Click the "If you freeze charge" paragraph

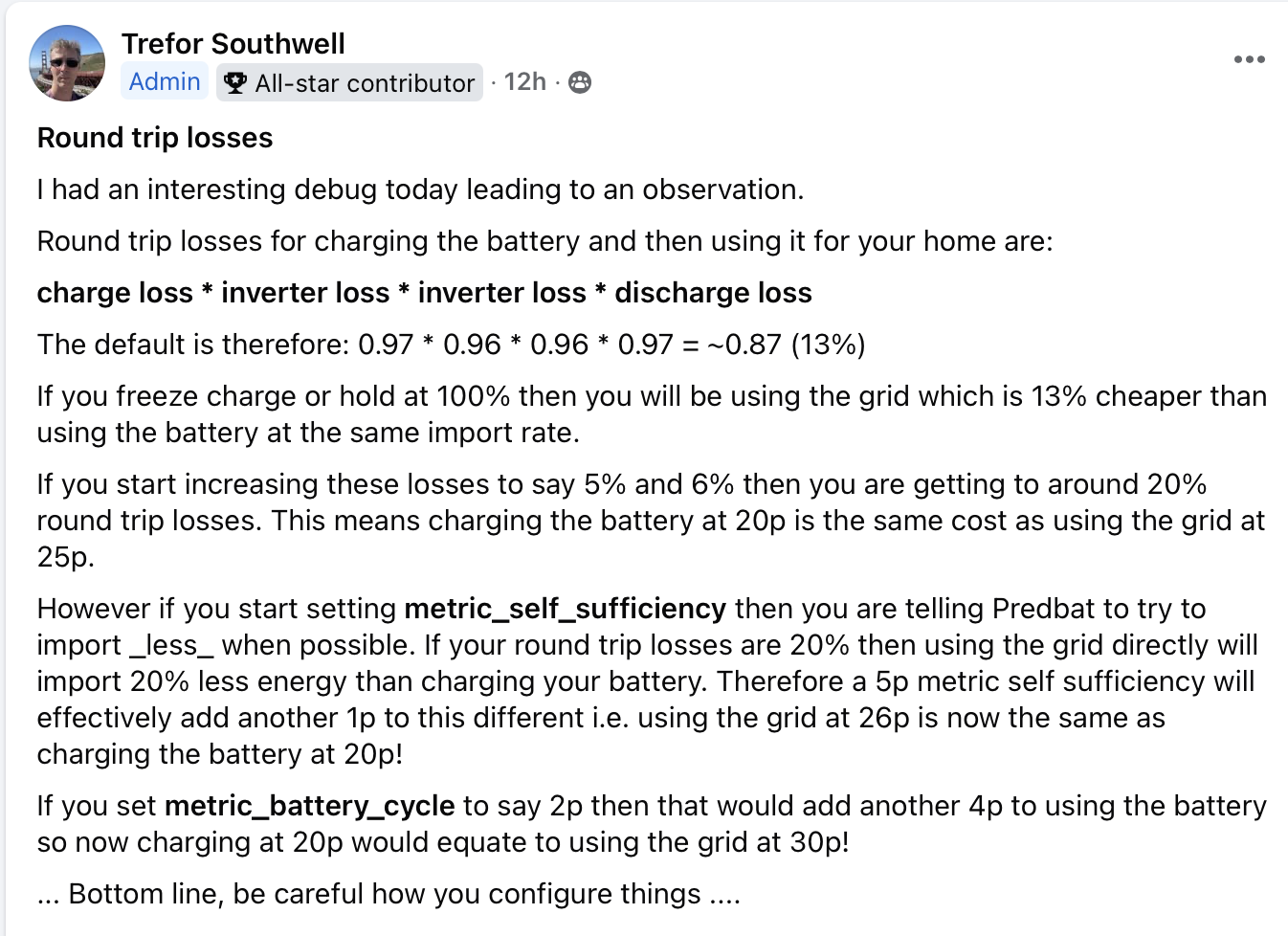pyautogui.click(x=652, y=414)
